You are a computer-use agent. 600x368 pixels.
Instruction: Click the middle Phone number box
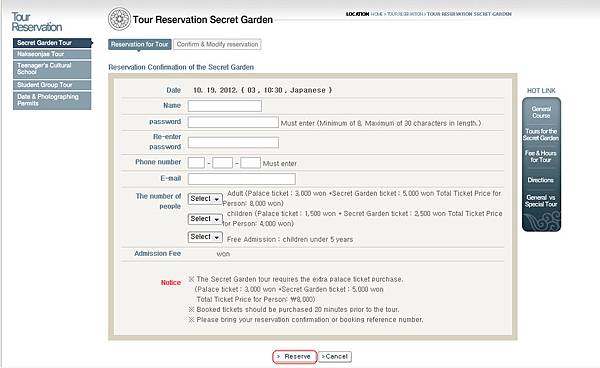tap(222, 163)
